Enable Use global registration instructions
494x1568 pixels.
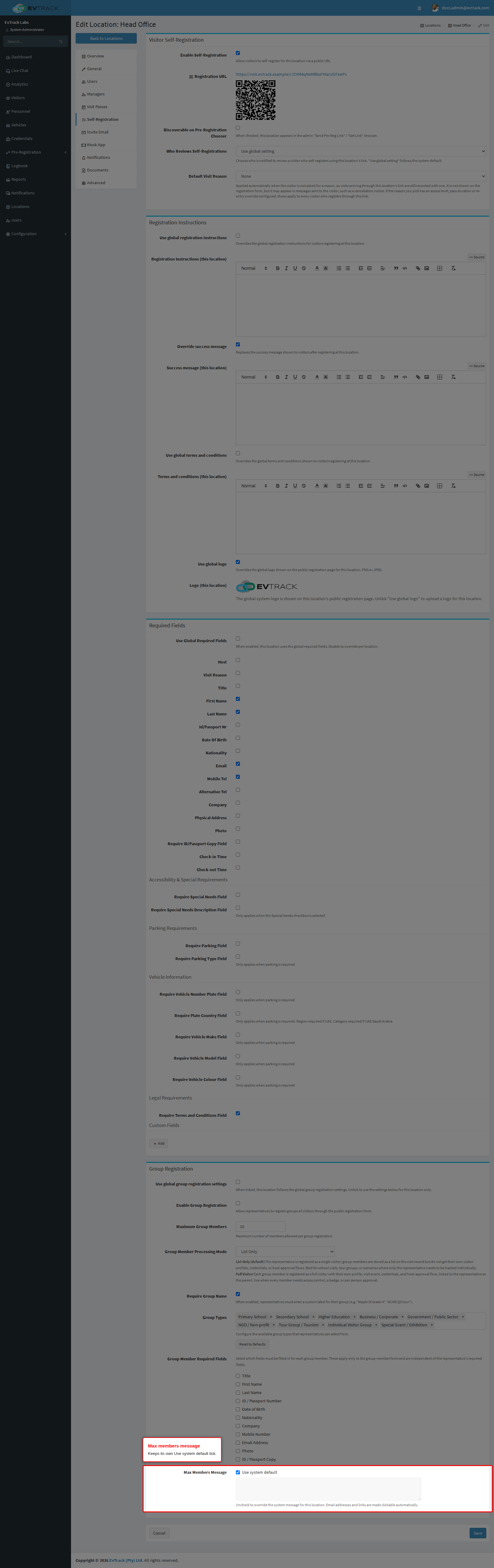tap(238, 235)
